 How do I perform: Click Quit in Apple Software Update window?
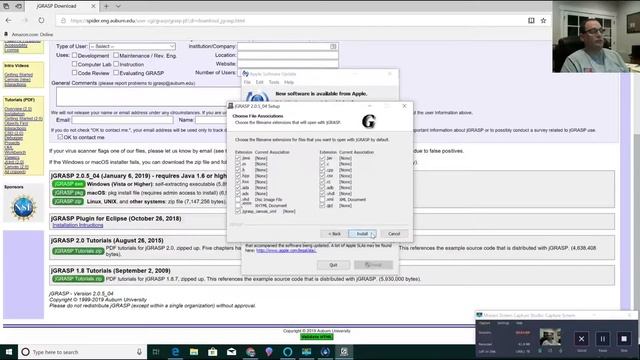tap(333, 265)
